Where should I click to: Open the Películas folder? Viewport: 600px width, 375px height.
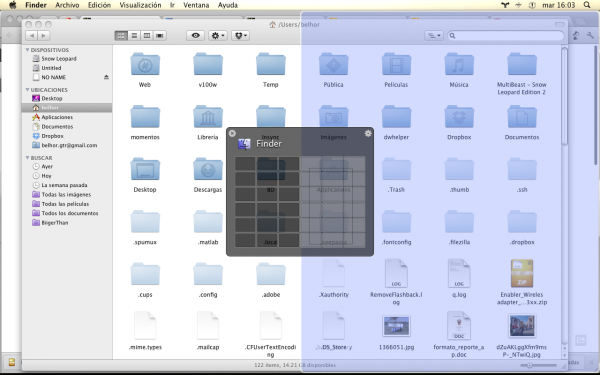(396, 64)
